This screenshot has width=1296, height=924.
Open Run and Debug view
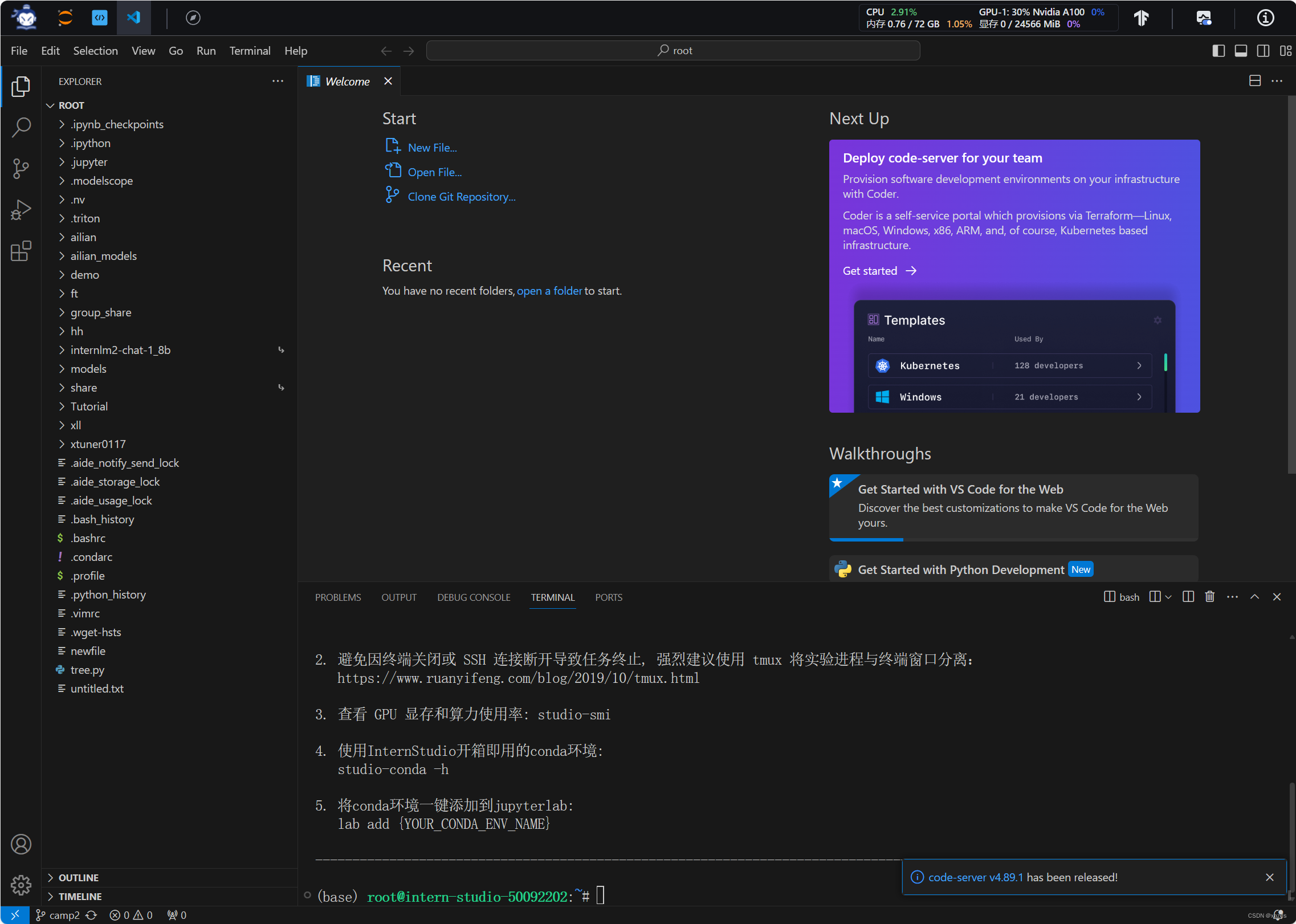coord(21,210)
